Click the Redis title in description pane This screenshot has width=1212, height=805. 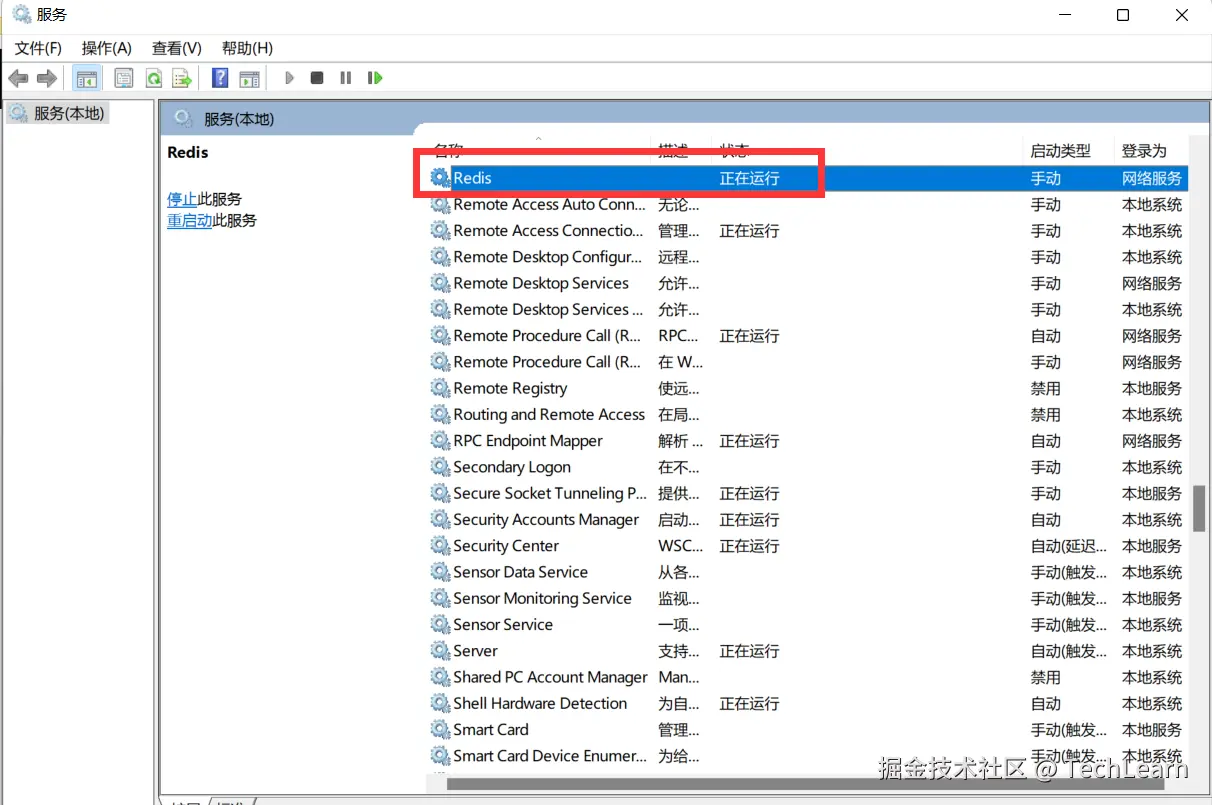pyautogui.click(x=188, y=152)
